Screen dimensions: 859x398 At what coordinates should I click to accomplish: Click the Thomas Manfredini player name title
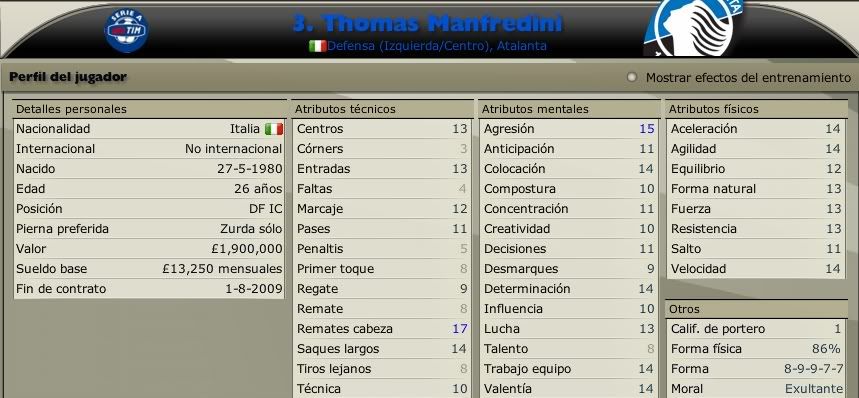tap(427, 23)
